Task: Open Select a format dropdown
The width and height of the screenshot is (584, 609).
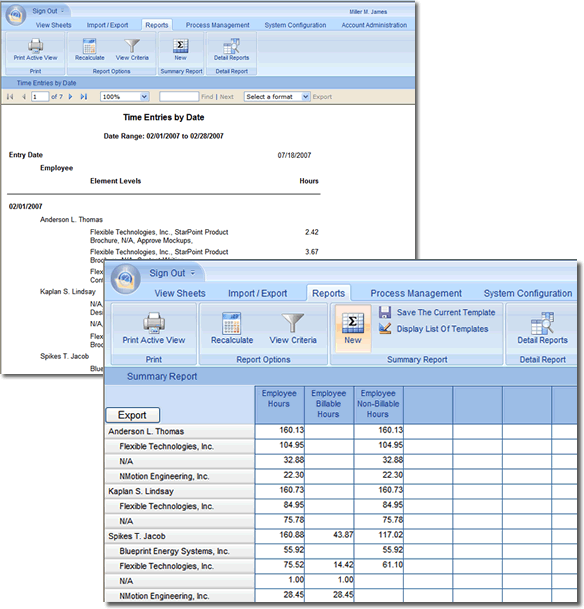Action: (306, 97)
